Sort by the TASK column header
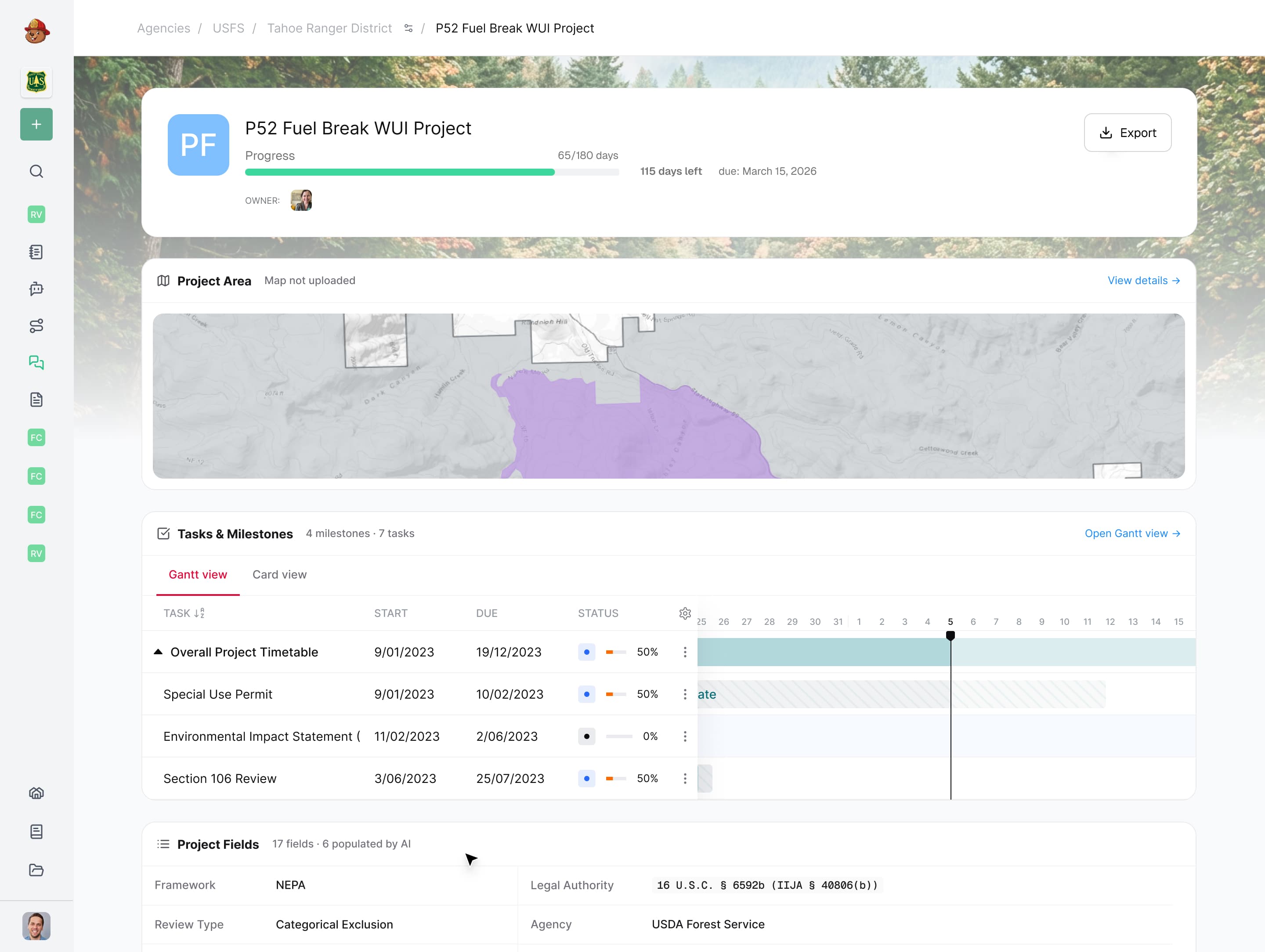1265x952 pixels. point(184,613)
